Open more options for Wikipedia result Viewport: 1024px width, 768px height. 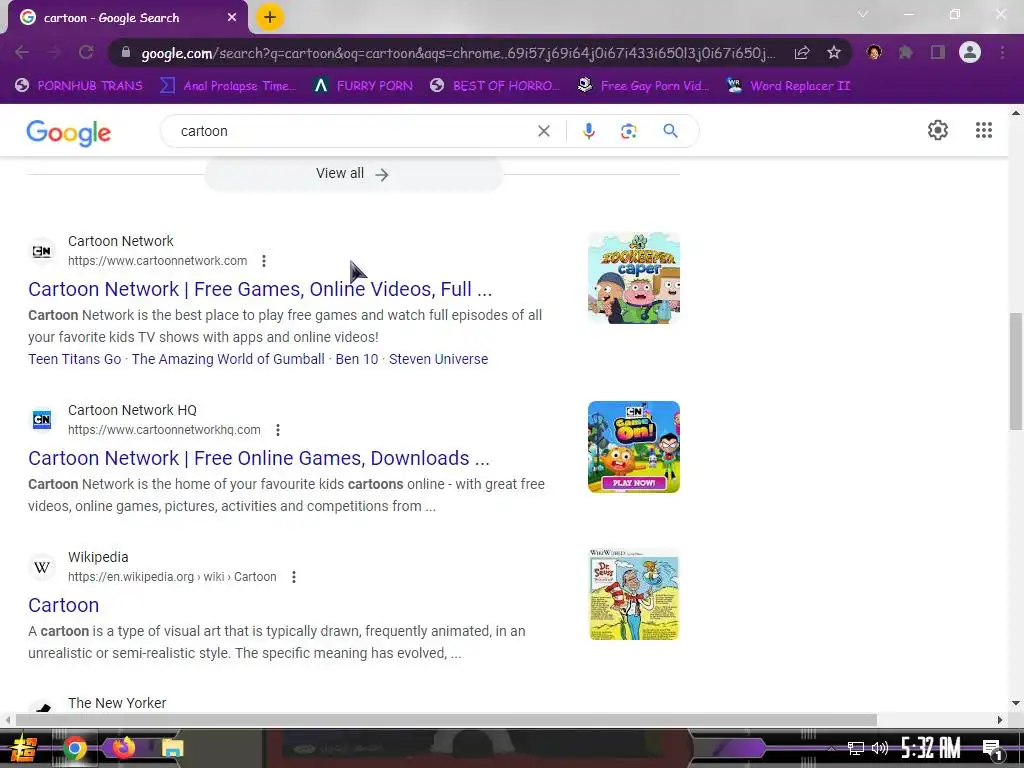point(294,577)
